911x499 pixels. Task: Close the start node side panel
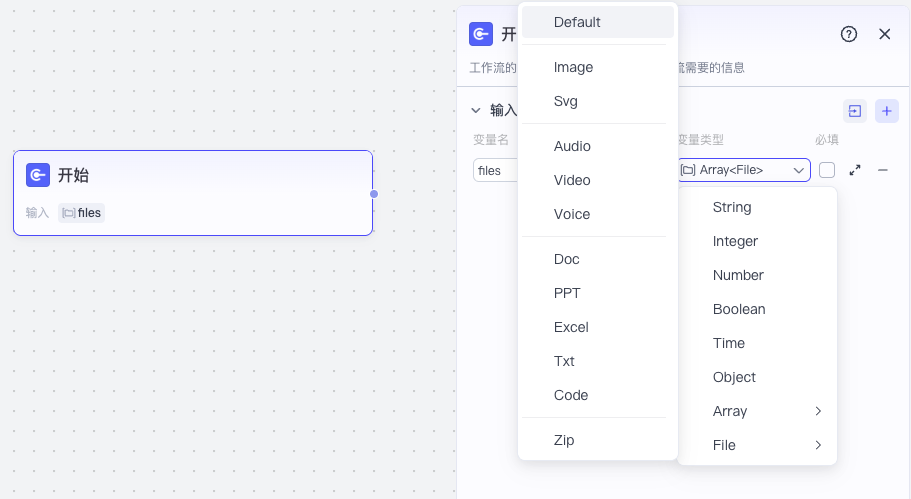pyautogui.click(x=884, y=34)
